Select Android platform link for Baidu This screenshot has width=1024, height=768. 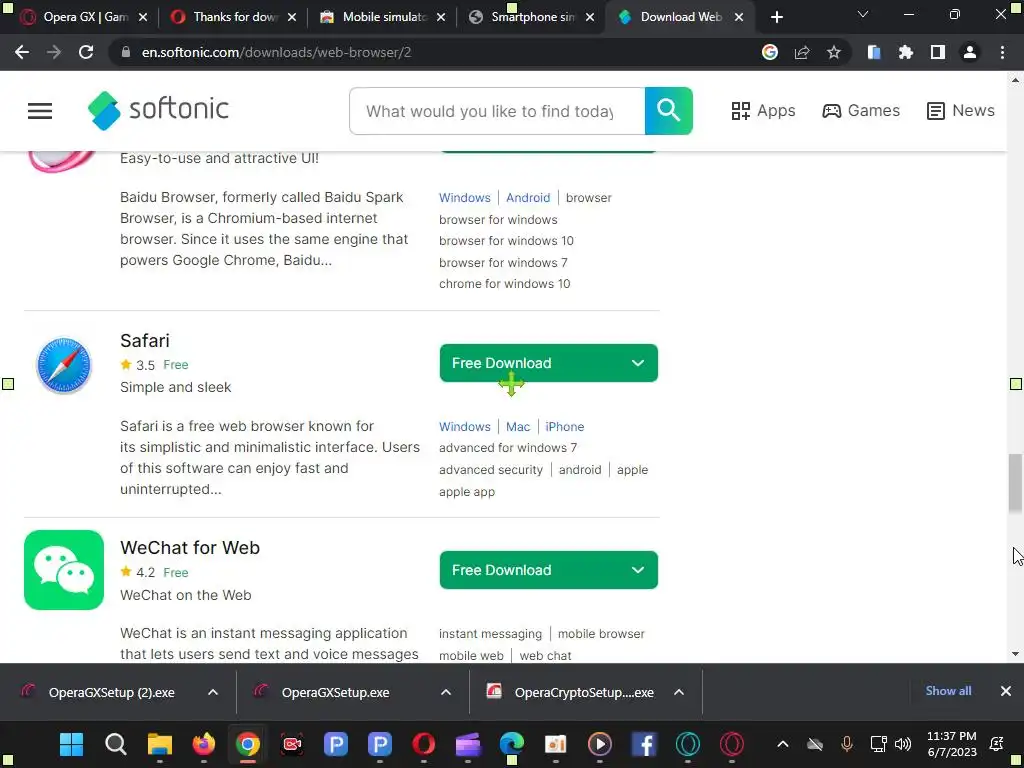coord(528,198)
